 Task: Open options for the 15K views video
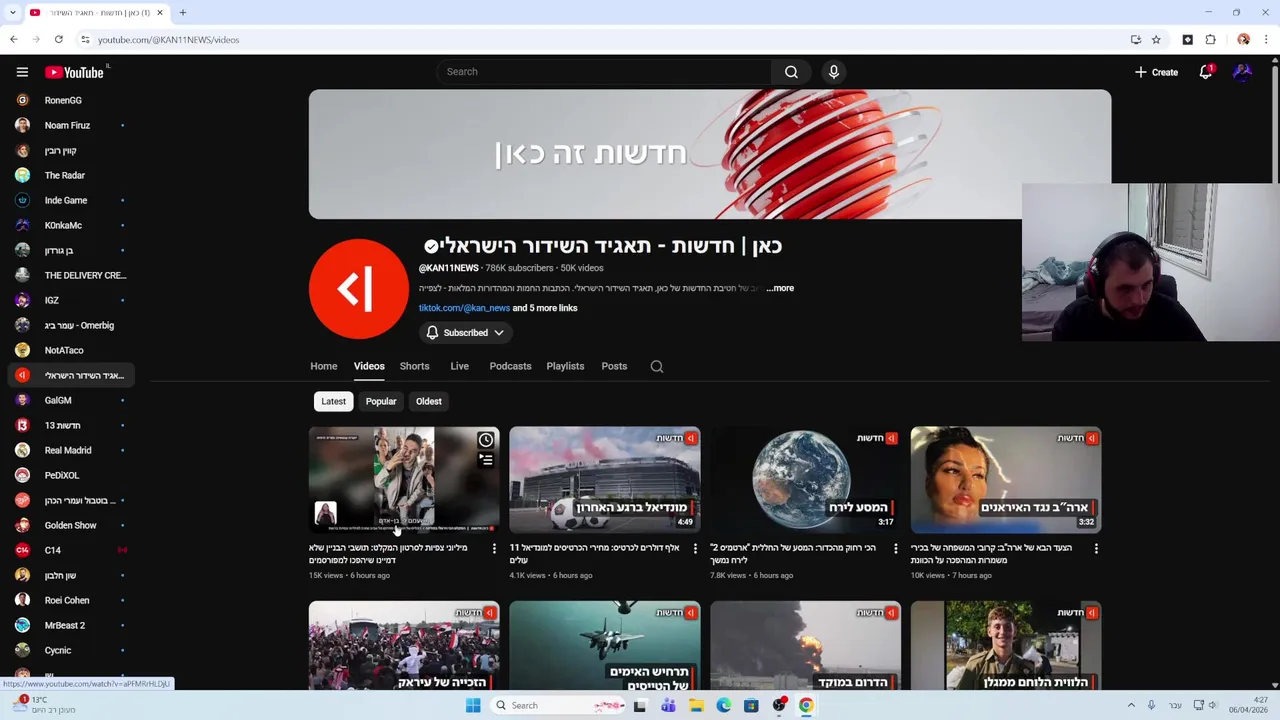[494, 548]
